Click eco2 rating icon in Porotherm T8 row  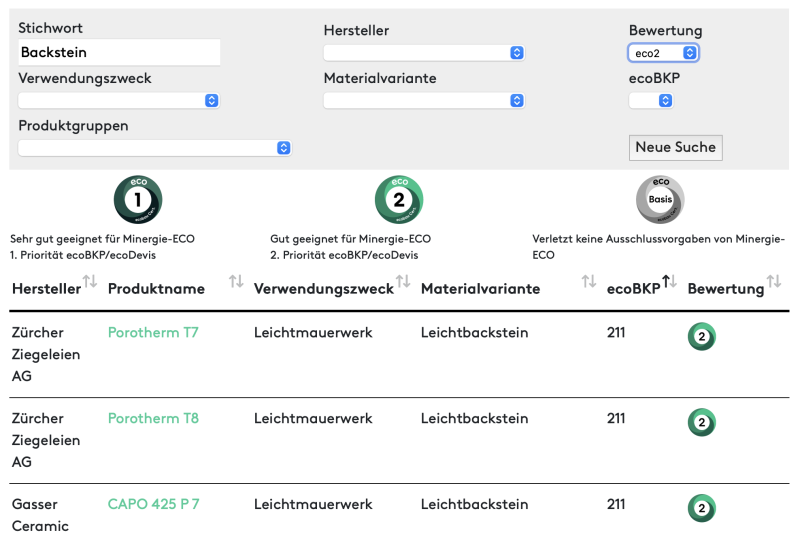click(702, 422)
